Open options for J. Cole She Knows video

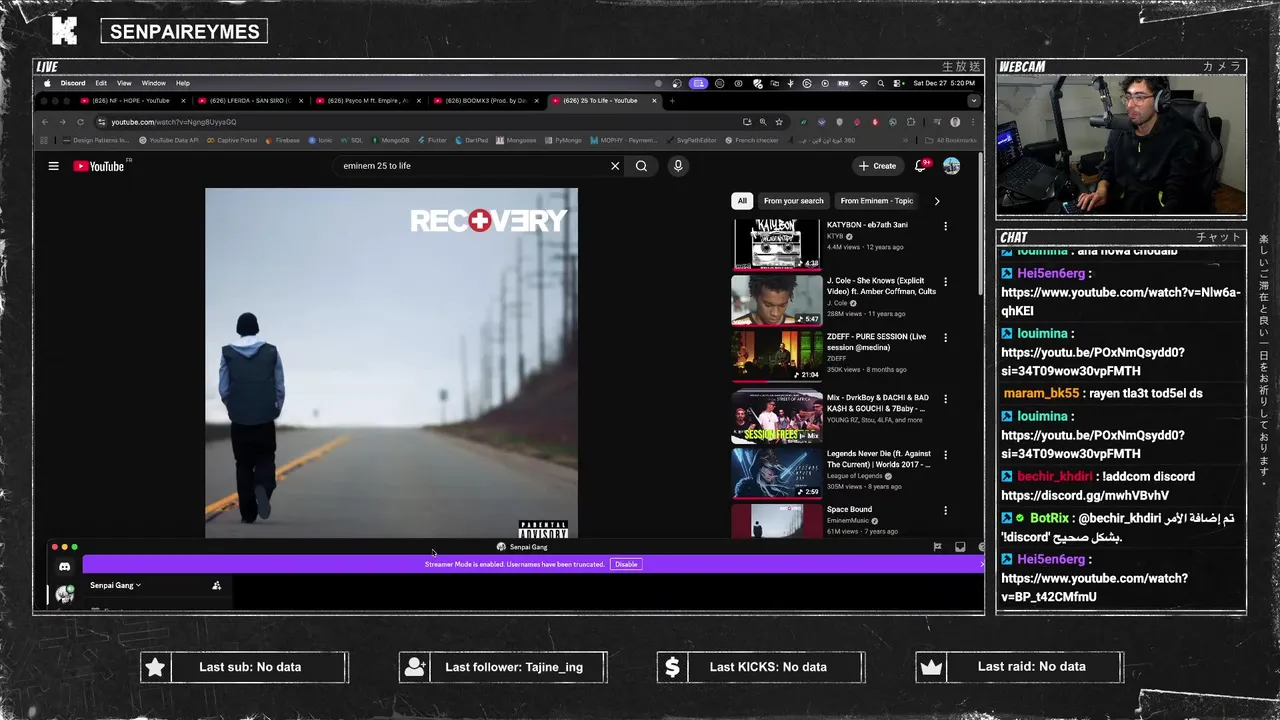[945, 282]
